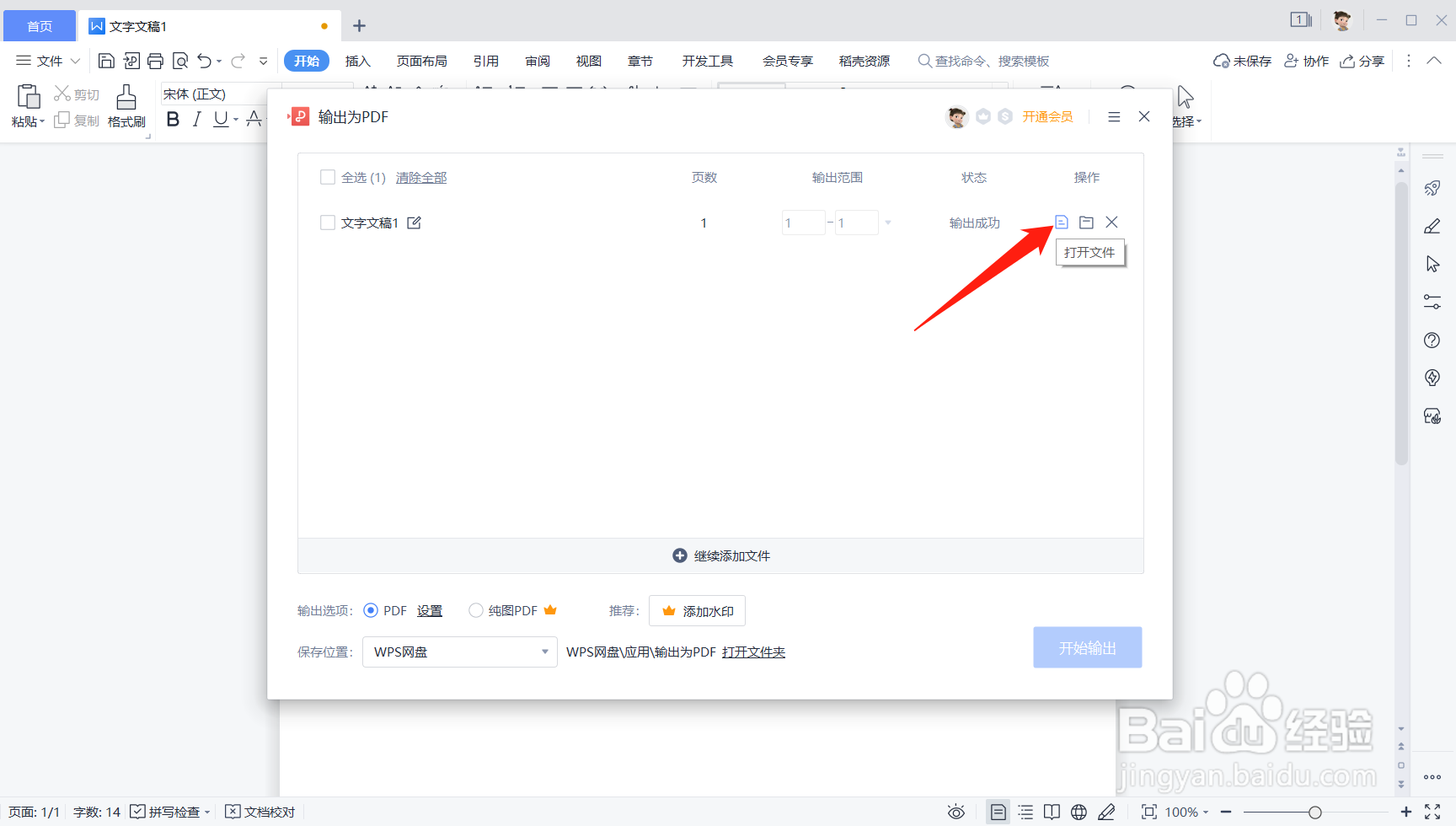This screenshot has width=1456, height=826.
Task: Select the 纯图PDF radio option
Action: (x=475, y=610)
